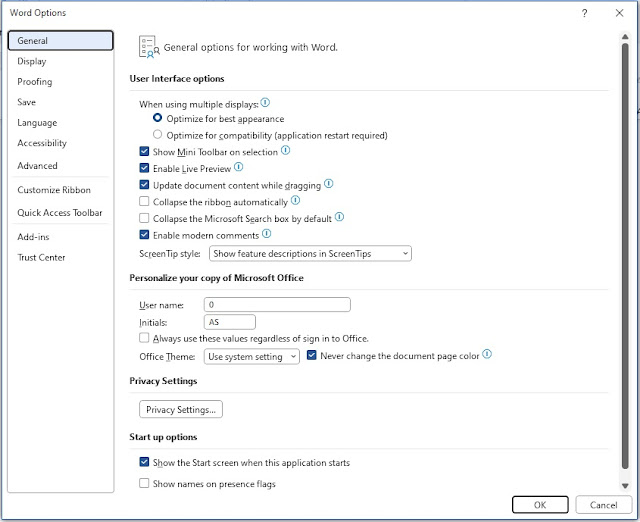Image resolution: width=640 pixels, height=522 pixels.
Task: Toggle Enable Live Preview checkbox
Action: (x=144, y=168)
